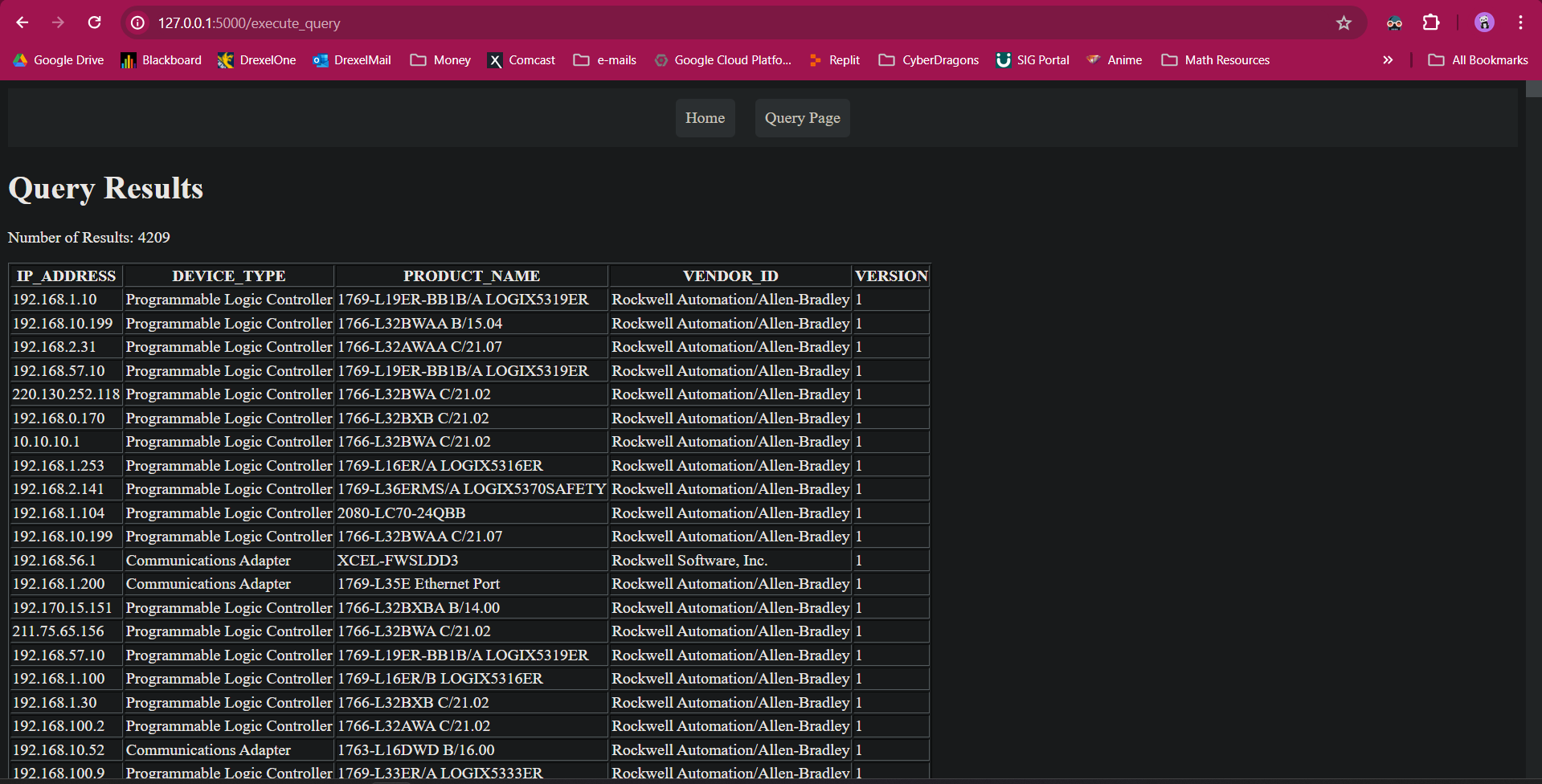Click the VERSION column header
This screenshot has height=784, width=1542.
pyautogui.click(x=891, y=276)
